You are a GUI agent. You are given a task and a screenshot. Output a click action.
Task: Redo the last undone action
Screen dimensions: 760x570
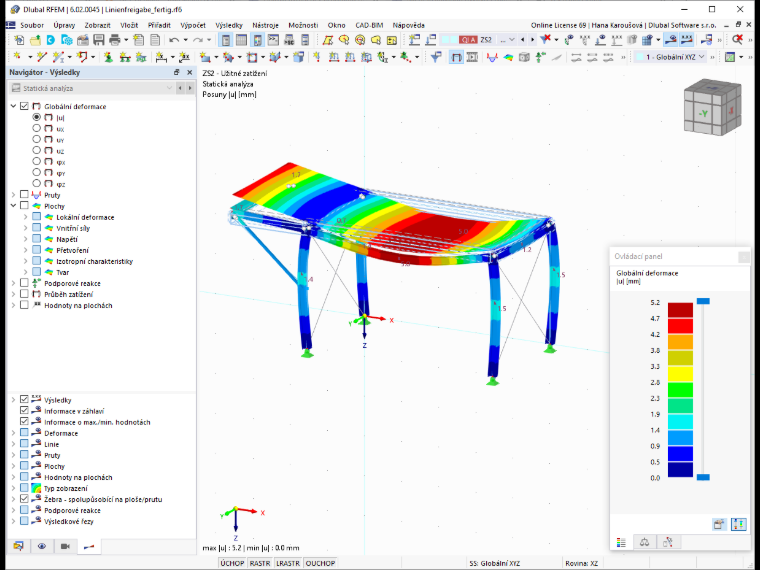198,40
